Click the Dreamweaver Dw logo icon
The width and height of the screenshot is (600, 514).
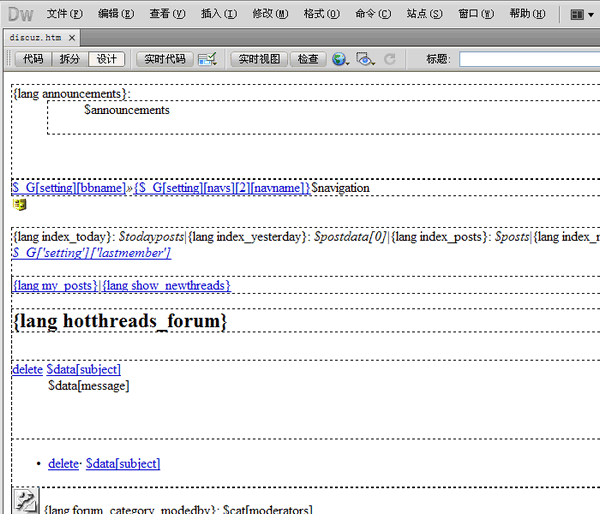20,14
